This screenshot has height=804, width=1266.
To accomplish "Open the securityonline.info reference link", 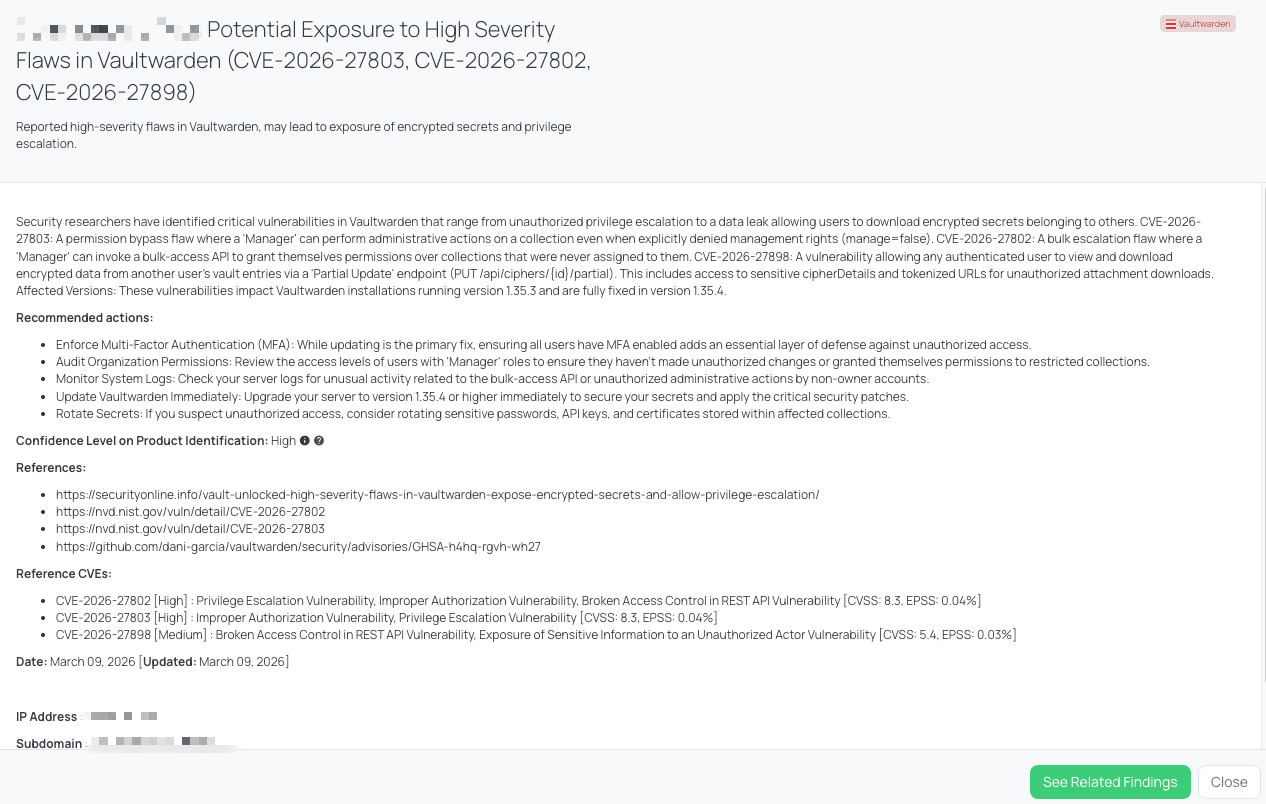I will [437, 495].
